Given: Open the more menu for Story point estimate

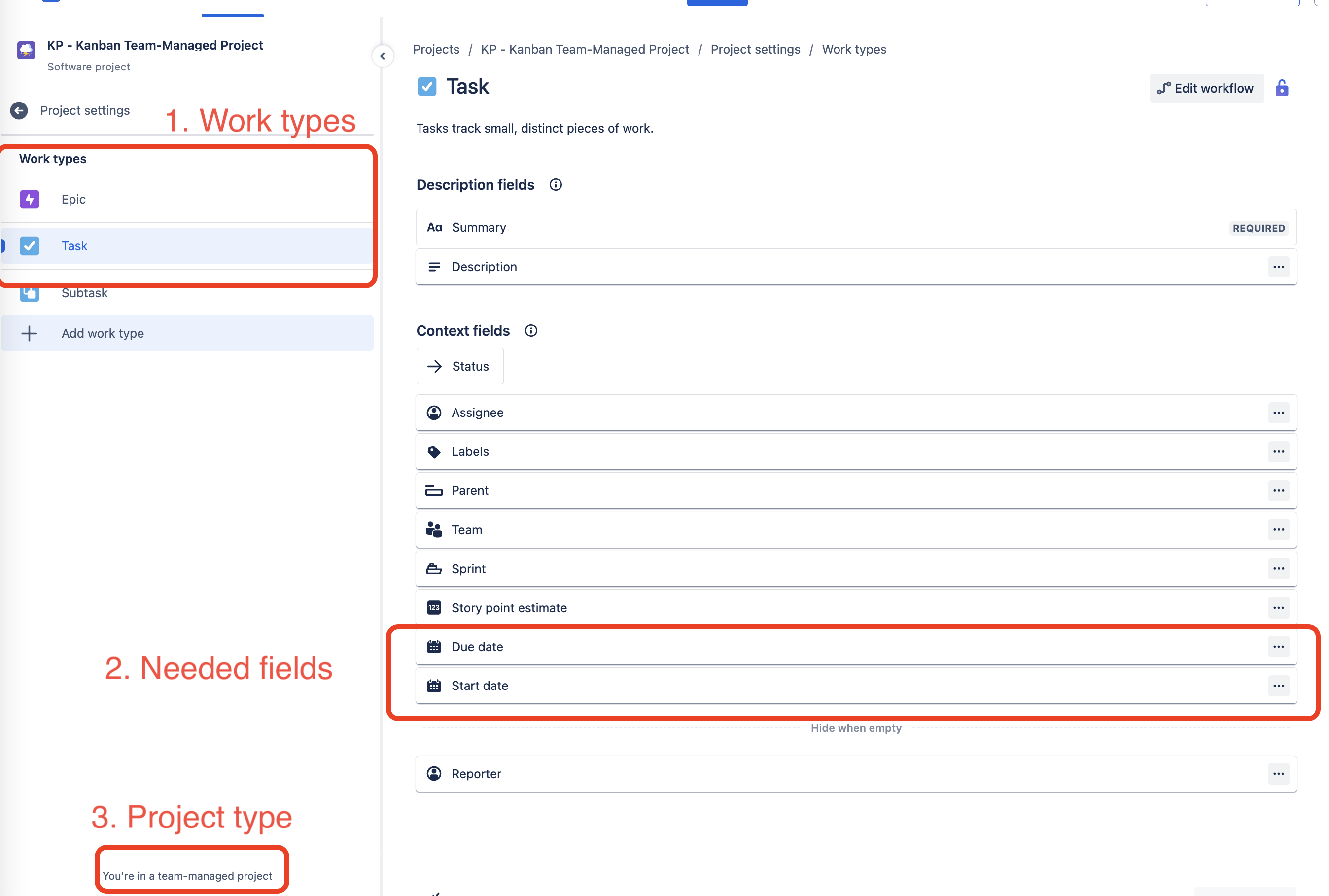Looking at the screenshot, I should coord(1278,607).
